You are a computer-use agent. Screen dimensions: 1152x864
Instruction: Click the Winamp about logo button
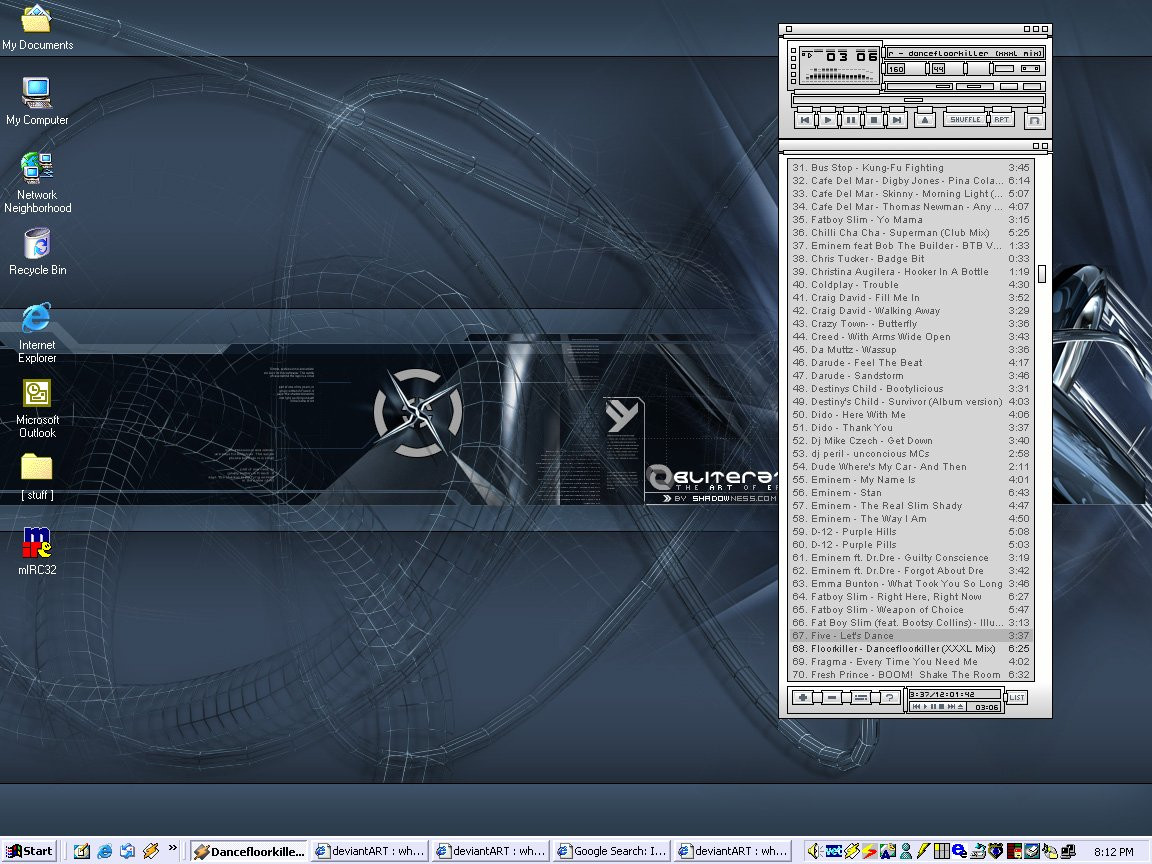[1034, 120]
